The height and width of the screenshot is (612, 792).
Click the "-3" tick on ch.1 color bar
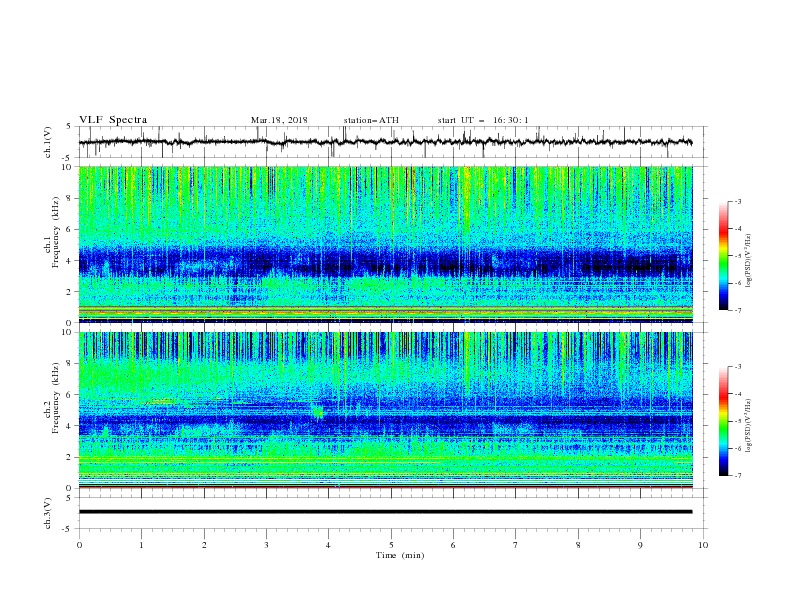(737, 201)
